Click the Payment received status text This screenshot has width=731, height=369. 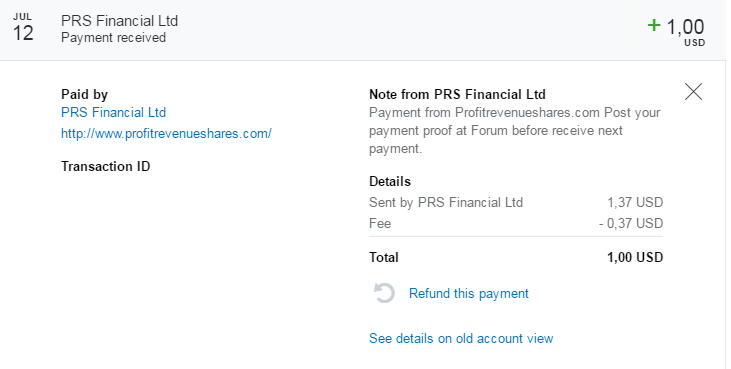[113, 37]
